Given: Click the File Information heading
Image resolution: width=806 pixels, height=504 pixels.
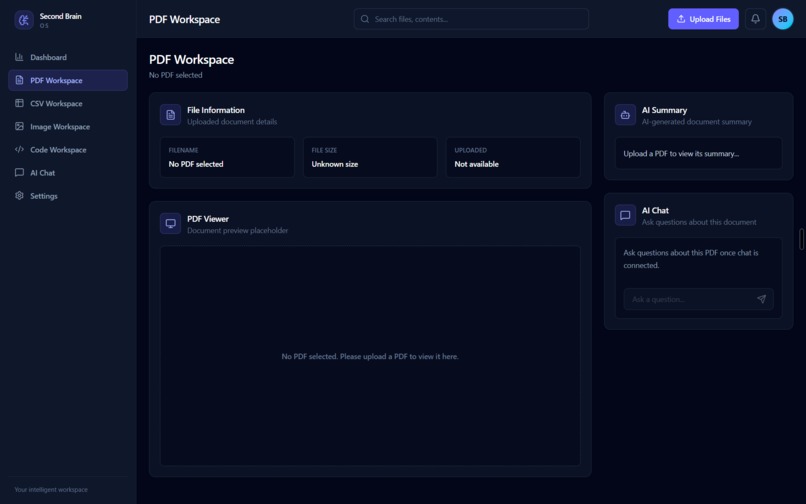Looking at the screenshot, I should (x=216, y=110).
